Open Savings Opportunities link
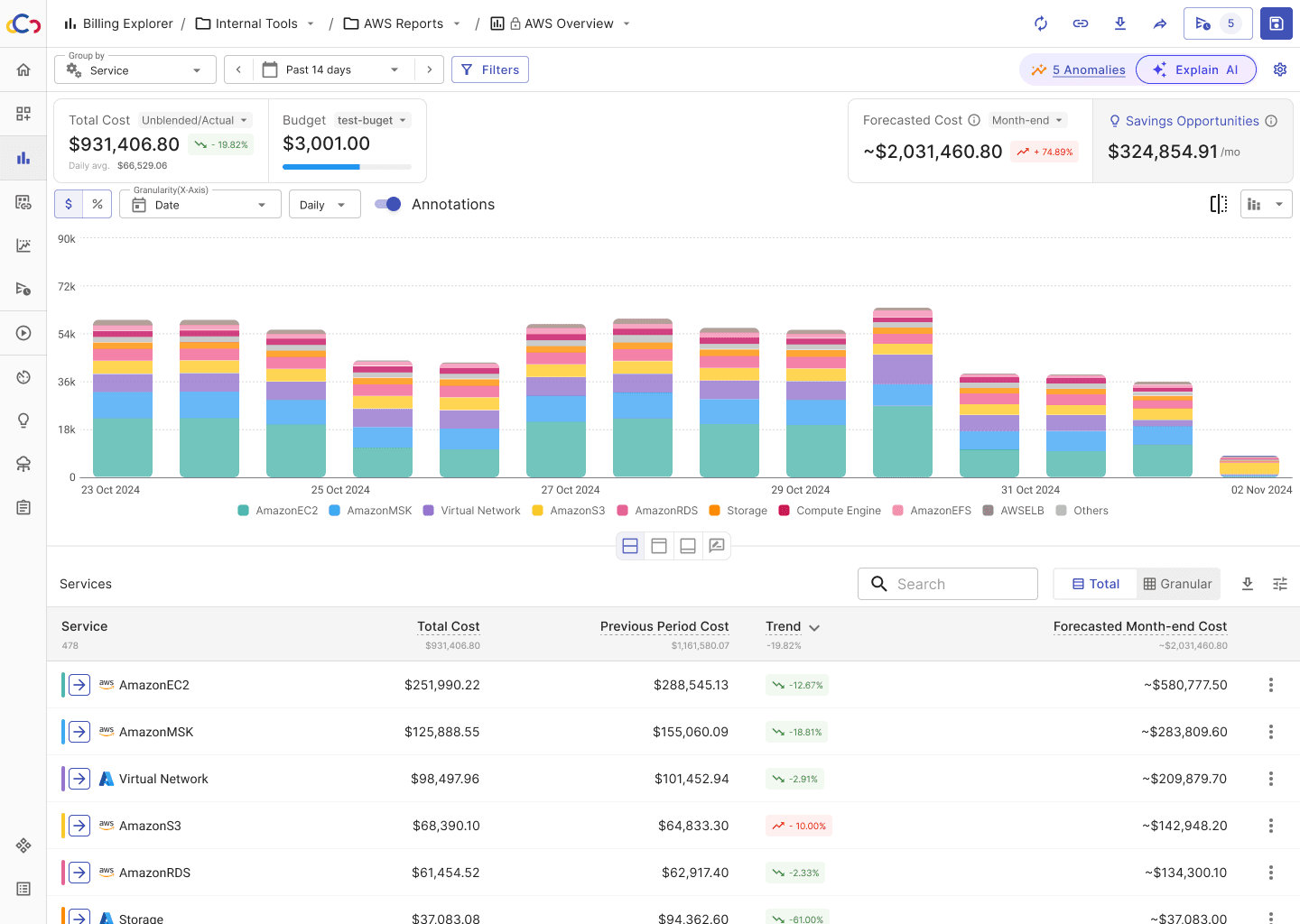This screenshot has height=924, width=1300. [1192, 121]
